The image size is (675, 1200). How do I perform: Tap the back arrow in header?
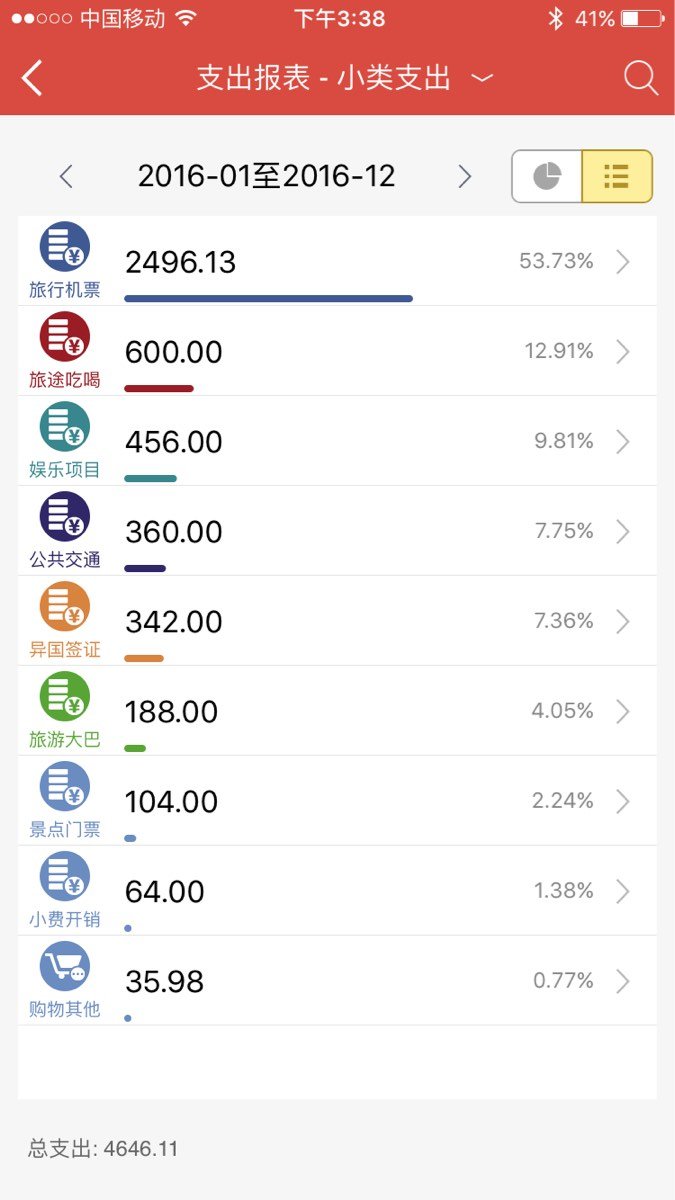[x=32, y=78]
